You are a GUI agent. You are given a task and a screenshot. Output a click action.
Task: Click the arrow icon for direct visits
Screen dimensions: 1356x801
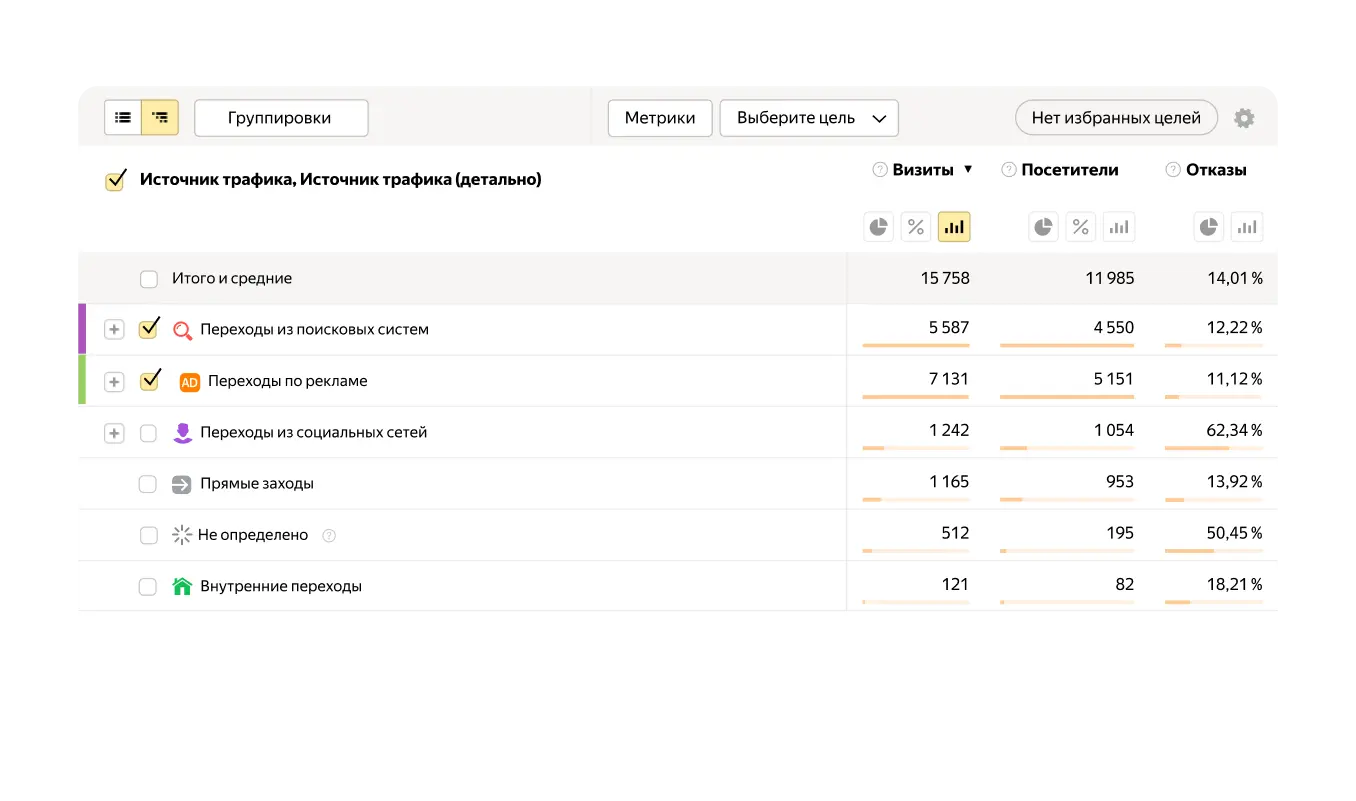coord(181,483)
